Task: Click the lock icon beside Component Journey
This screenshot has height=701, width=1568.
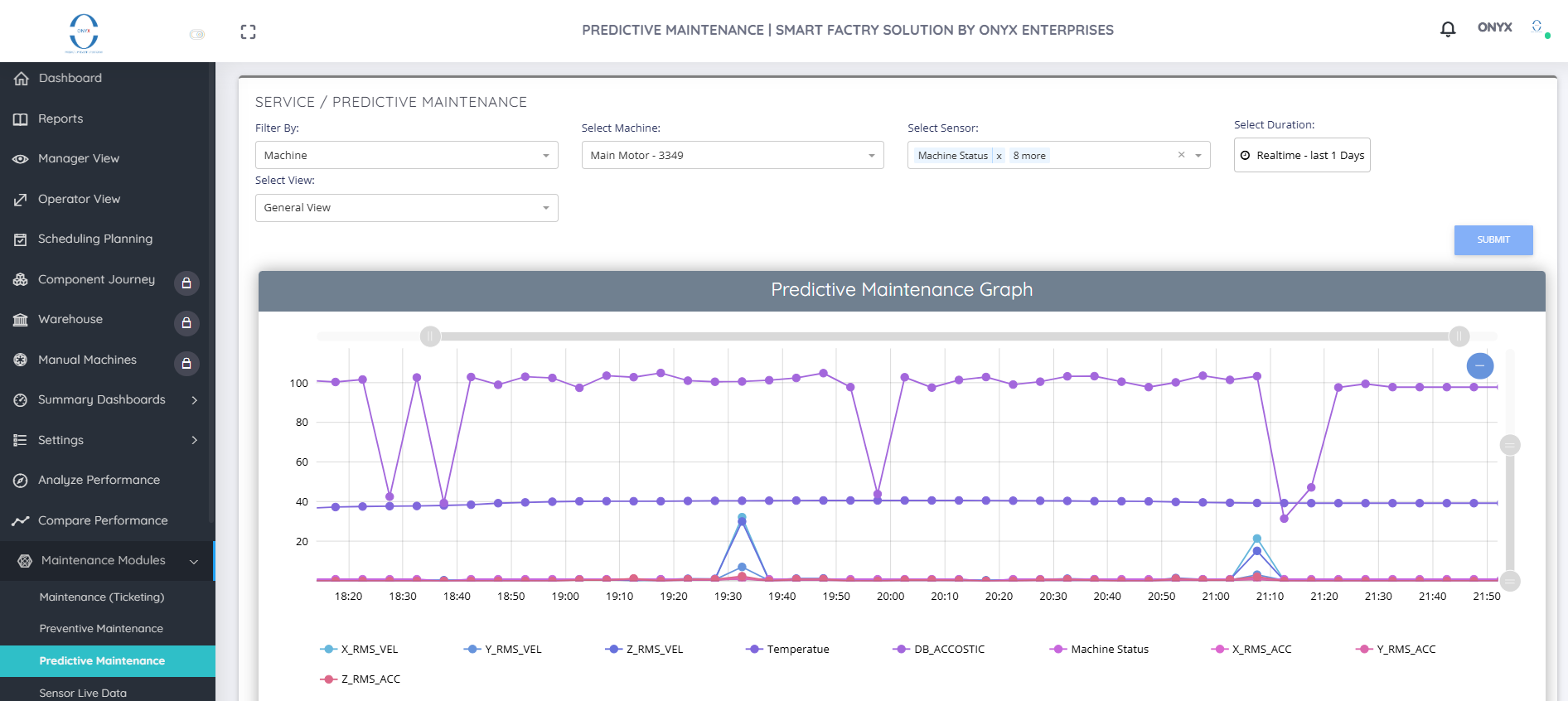Action: tap(186, 283)
